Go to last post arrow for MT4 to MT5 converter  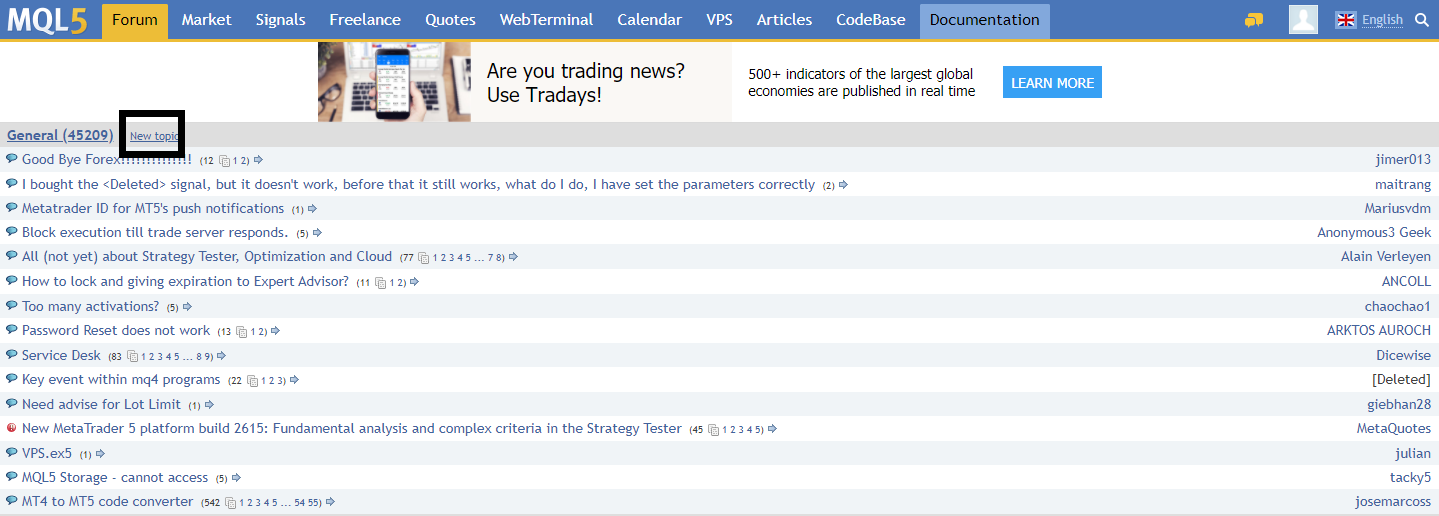pyautogui.click(x=330, y=502)
